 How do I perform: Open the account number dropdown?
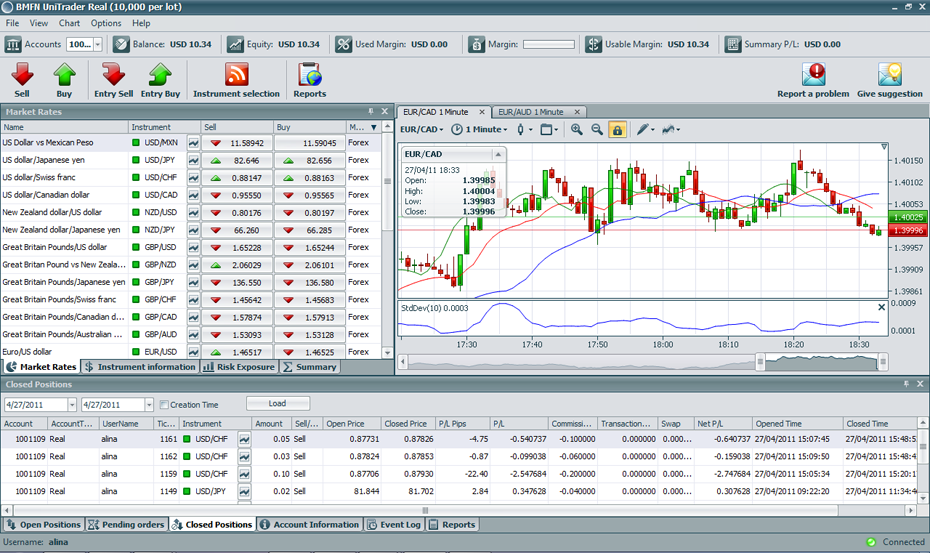[x=98, y=45]
